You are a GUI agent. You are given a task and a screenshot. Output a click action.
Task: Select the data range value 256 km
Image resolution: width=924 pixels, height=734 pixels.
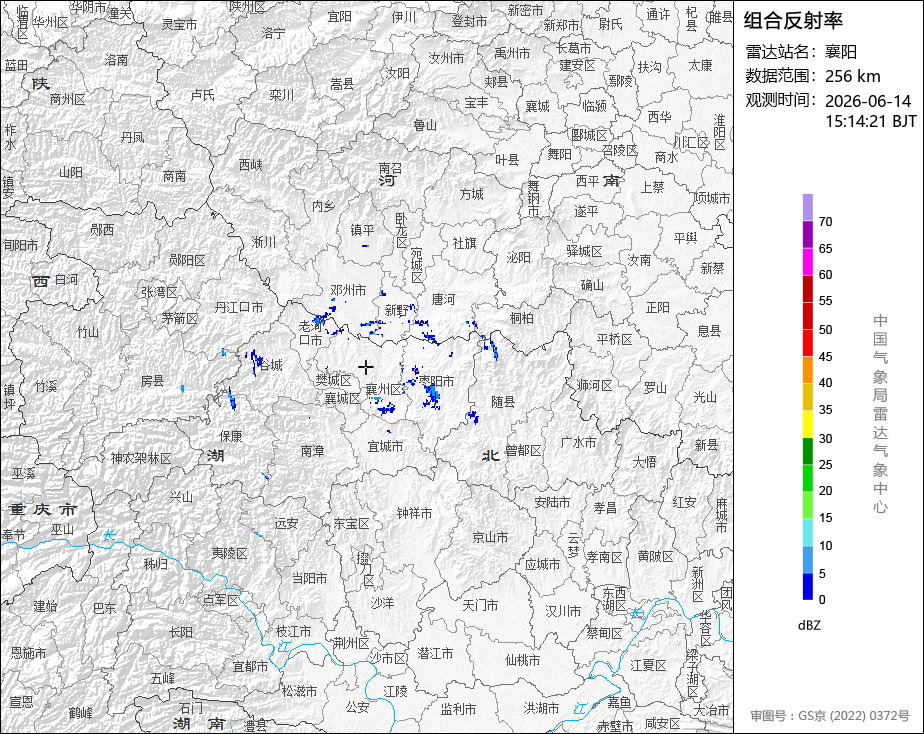pyautogui.click(x=853, y=76)
